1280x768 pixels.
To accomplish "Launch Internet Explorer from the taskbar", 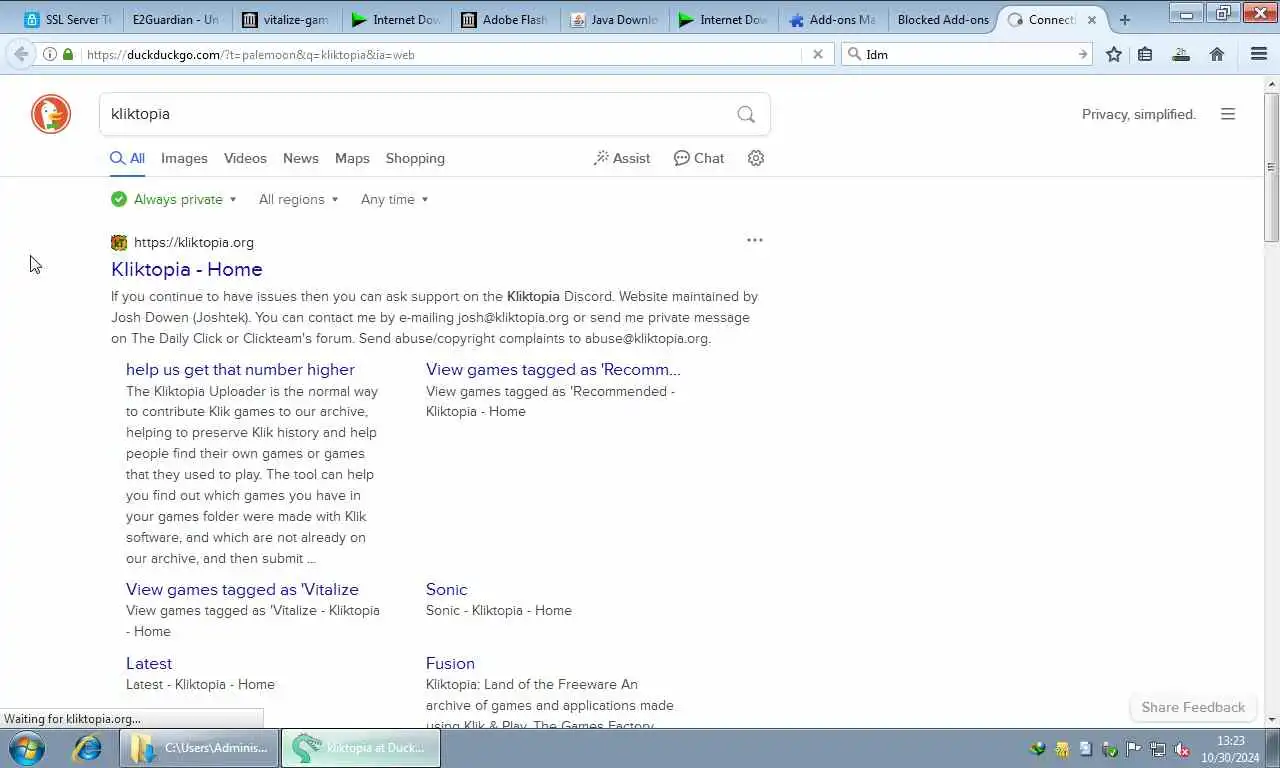I will click(87, 748).
